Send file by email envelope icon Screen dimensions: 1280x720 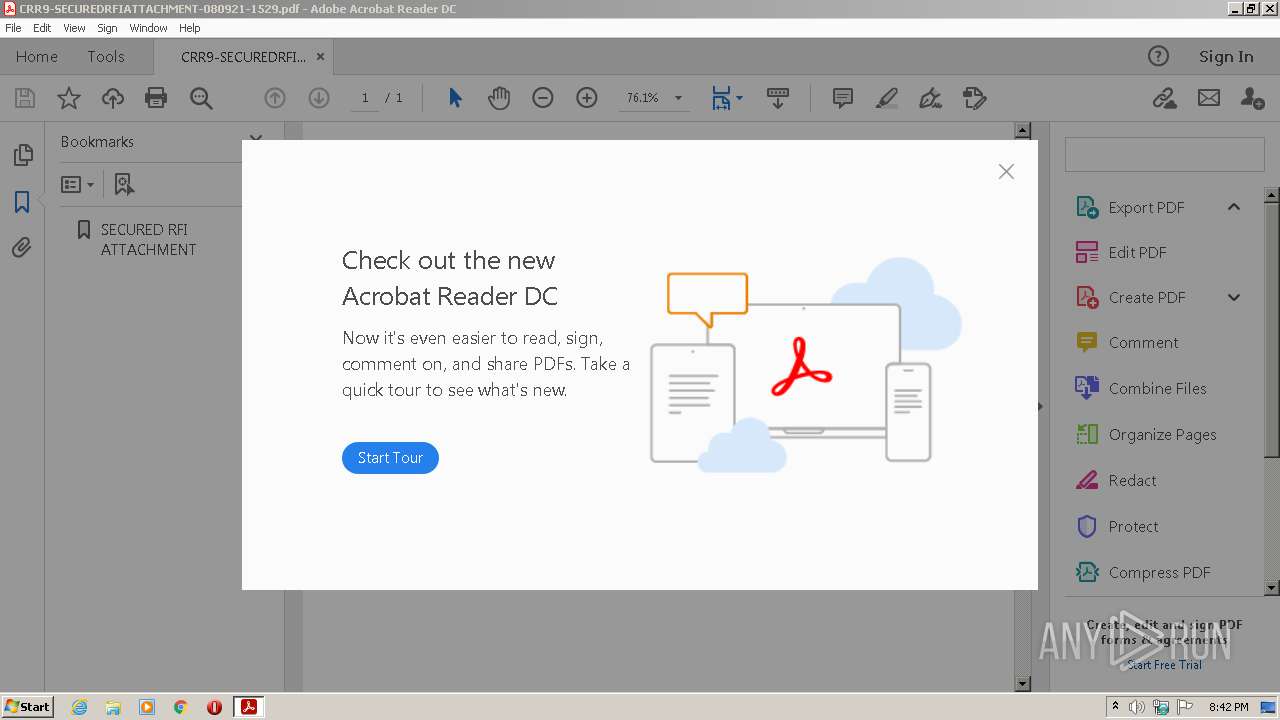(1209, 98)
